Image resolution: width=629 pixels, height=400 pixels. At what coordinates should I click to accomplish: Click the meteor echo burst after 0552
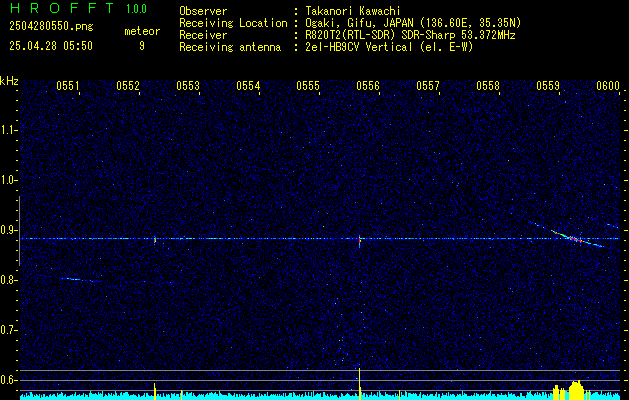coord(155,240)
